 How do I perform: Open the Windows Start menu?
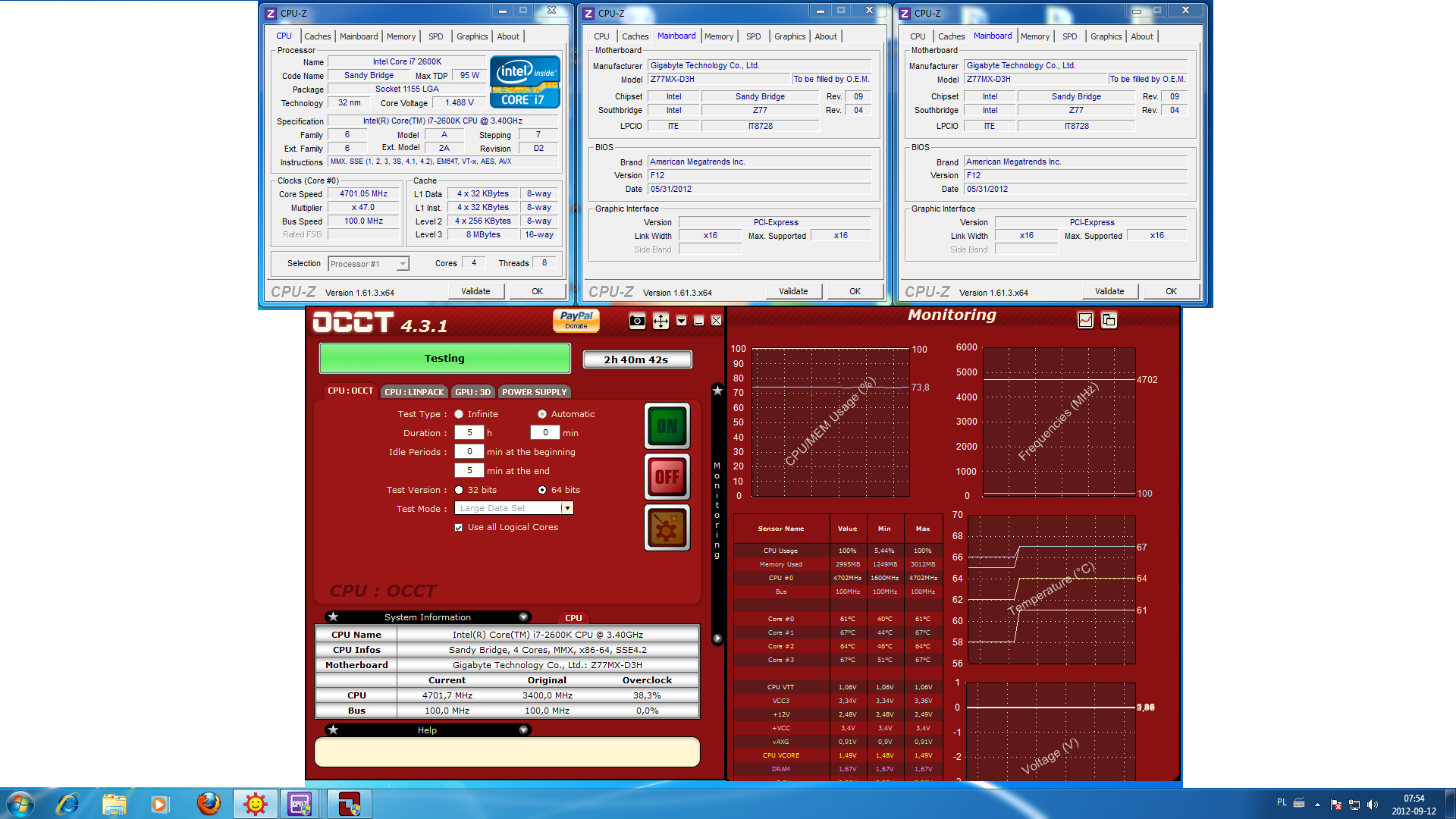tap(20, 804)
